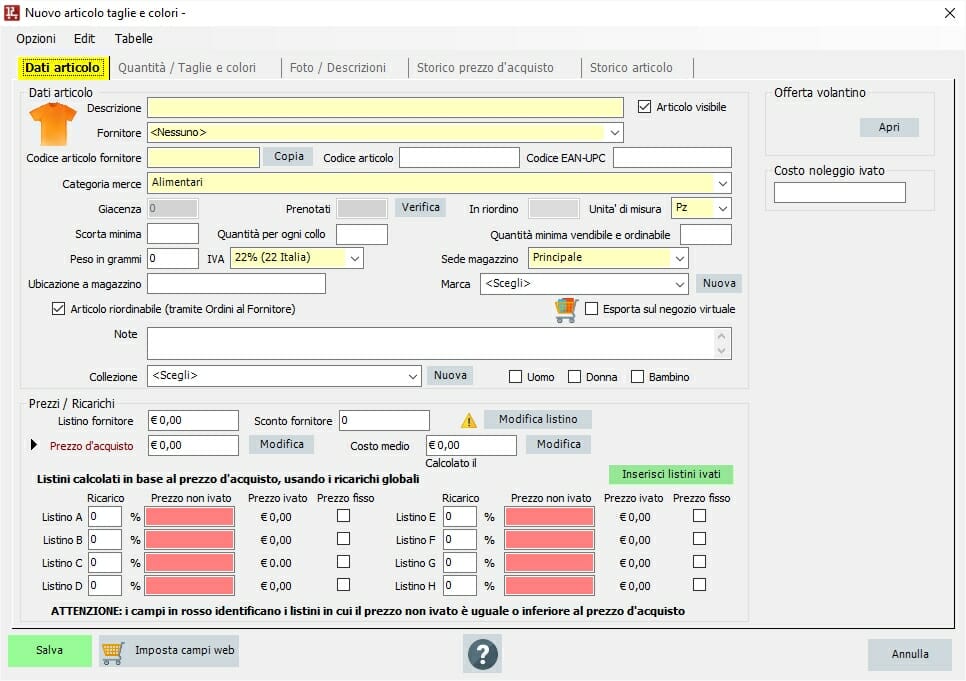The image size is (966, 681).
Task: Enable Prezzo fisso for Listino E
Action: click(699, 515)
